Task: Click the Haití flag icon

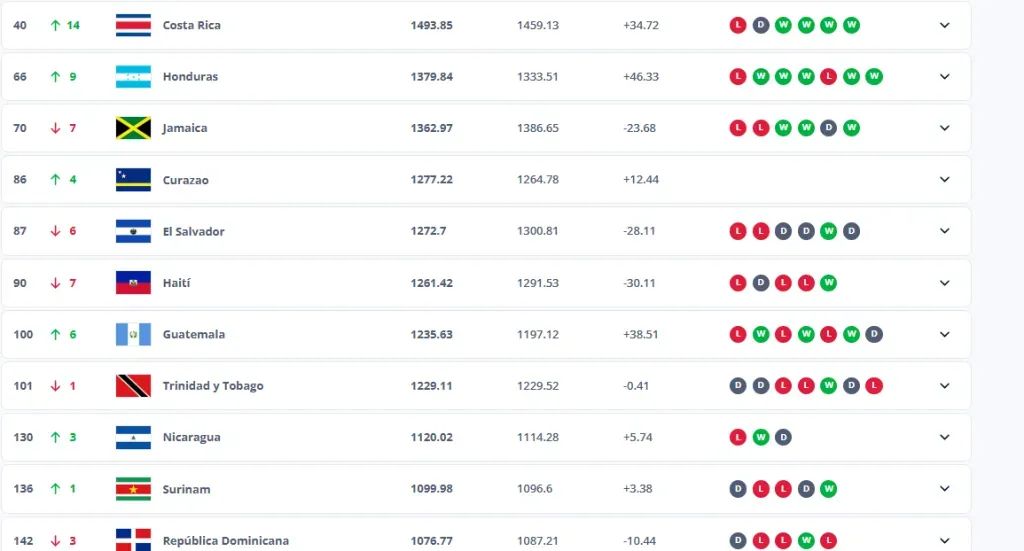Action: pyautogui.click(x=133, y=283)
